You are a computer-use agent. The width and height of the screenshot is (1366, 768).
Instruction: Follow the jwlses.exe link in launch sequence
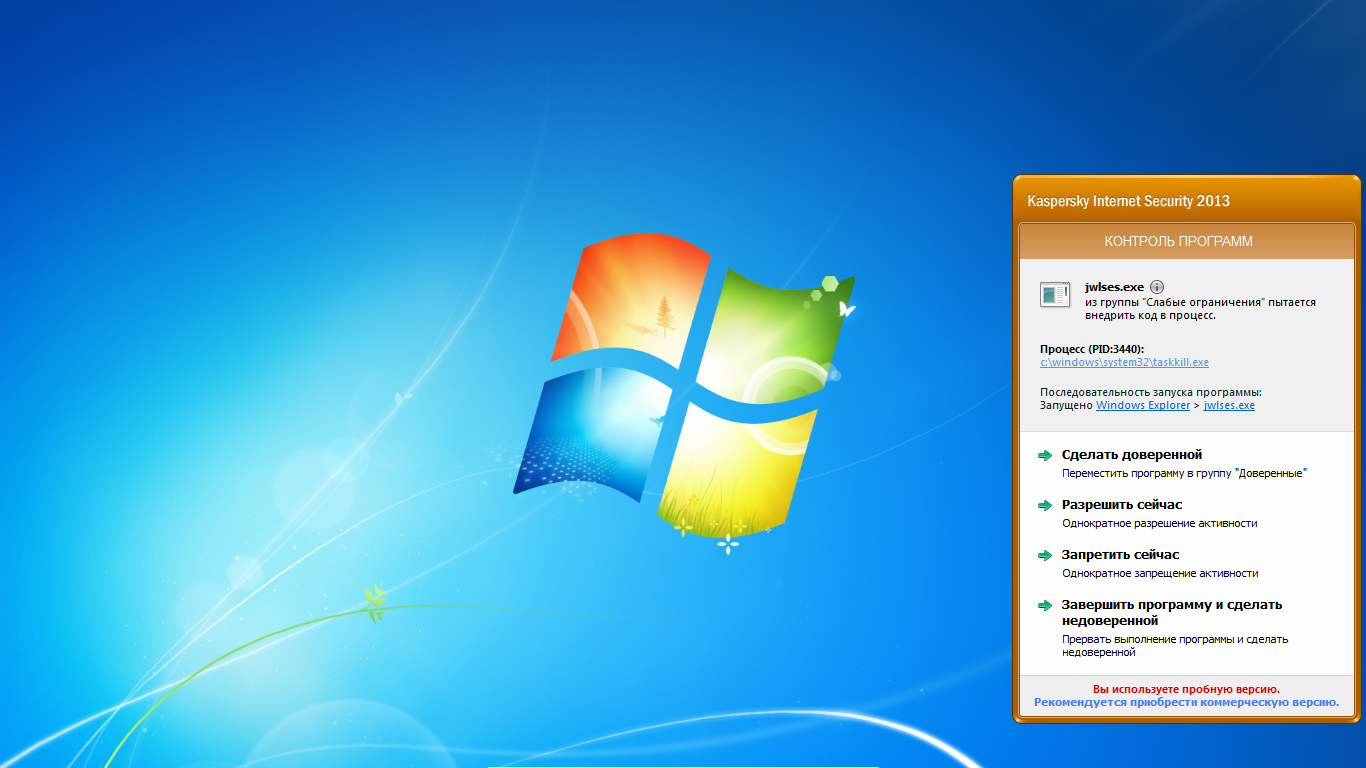[1229, 405]
